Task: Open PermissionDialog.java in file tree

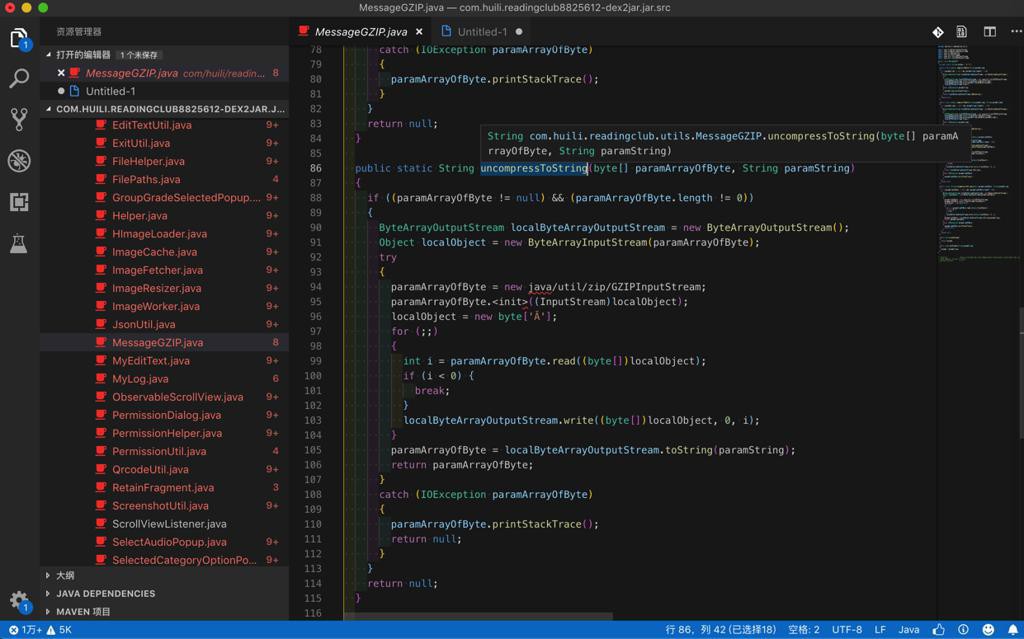Action: 165,415
